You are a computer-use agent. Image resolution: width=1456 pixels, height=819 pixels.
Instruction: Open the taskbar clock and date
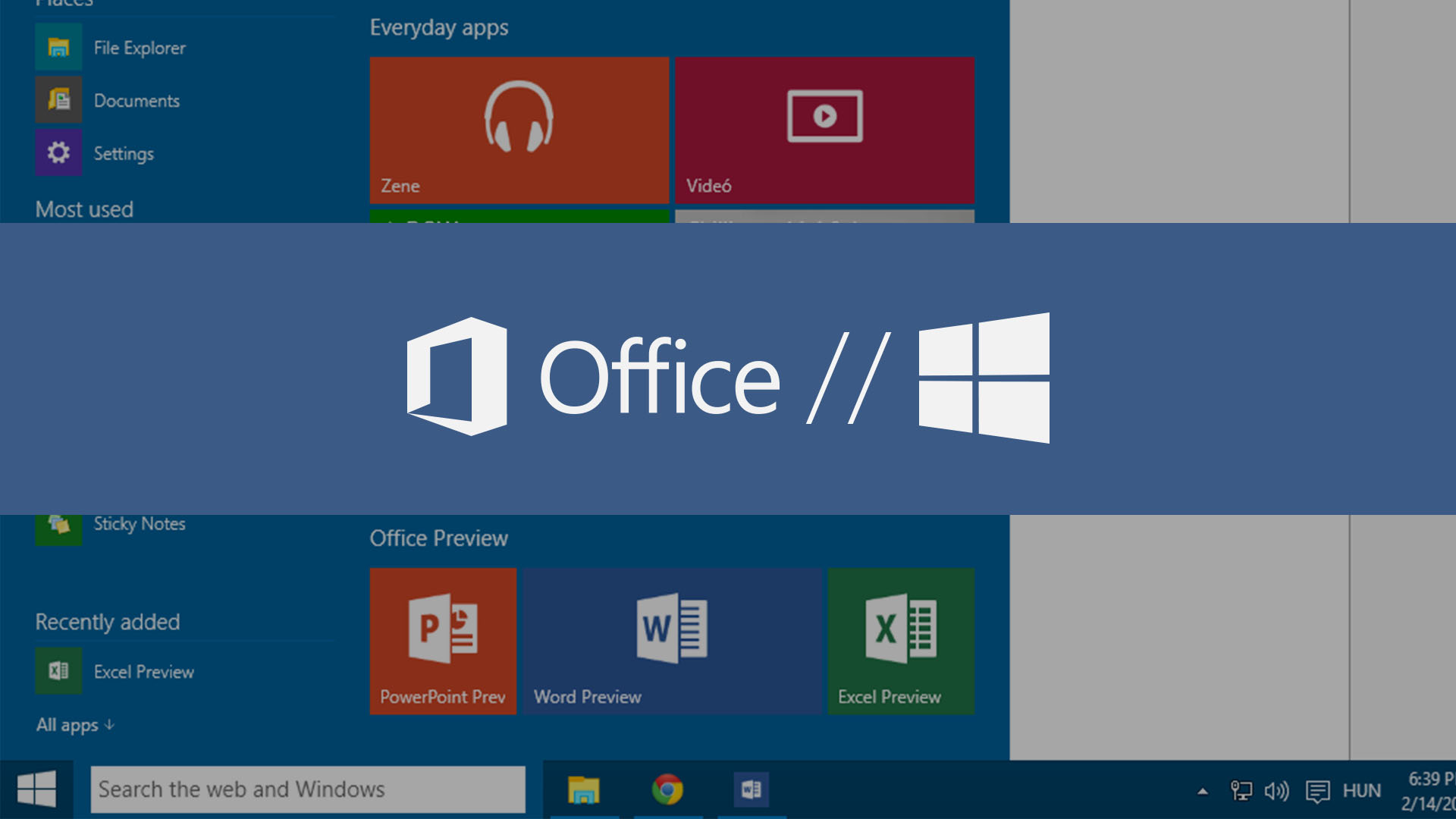click(1428, 791)
